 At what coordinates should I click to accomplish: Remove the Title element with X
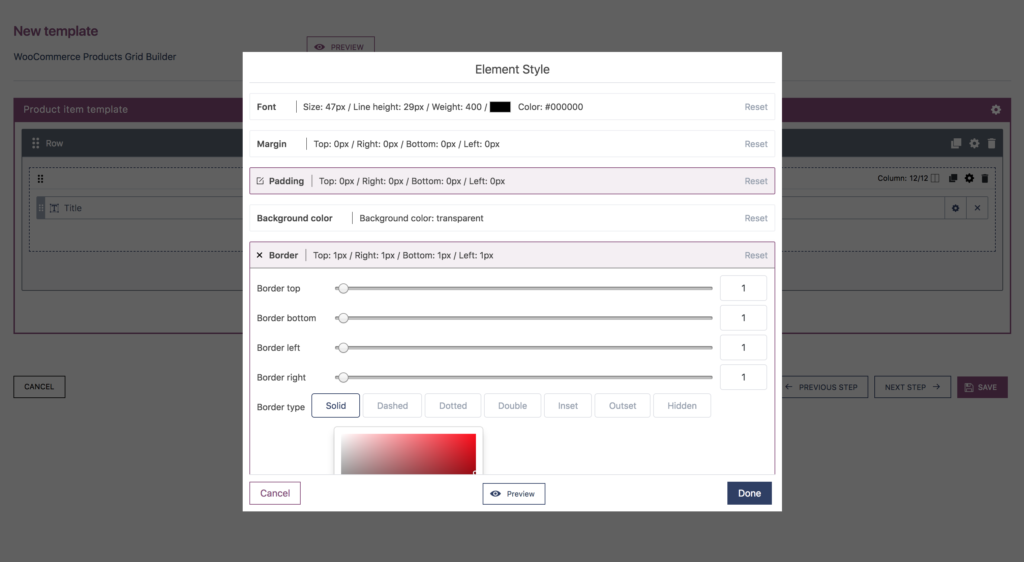point(977,208)
